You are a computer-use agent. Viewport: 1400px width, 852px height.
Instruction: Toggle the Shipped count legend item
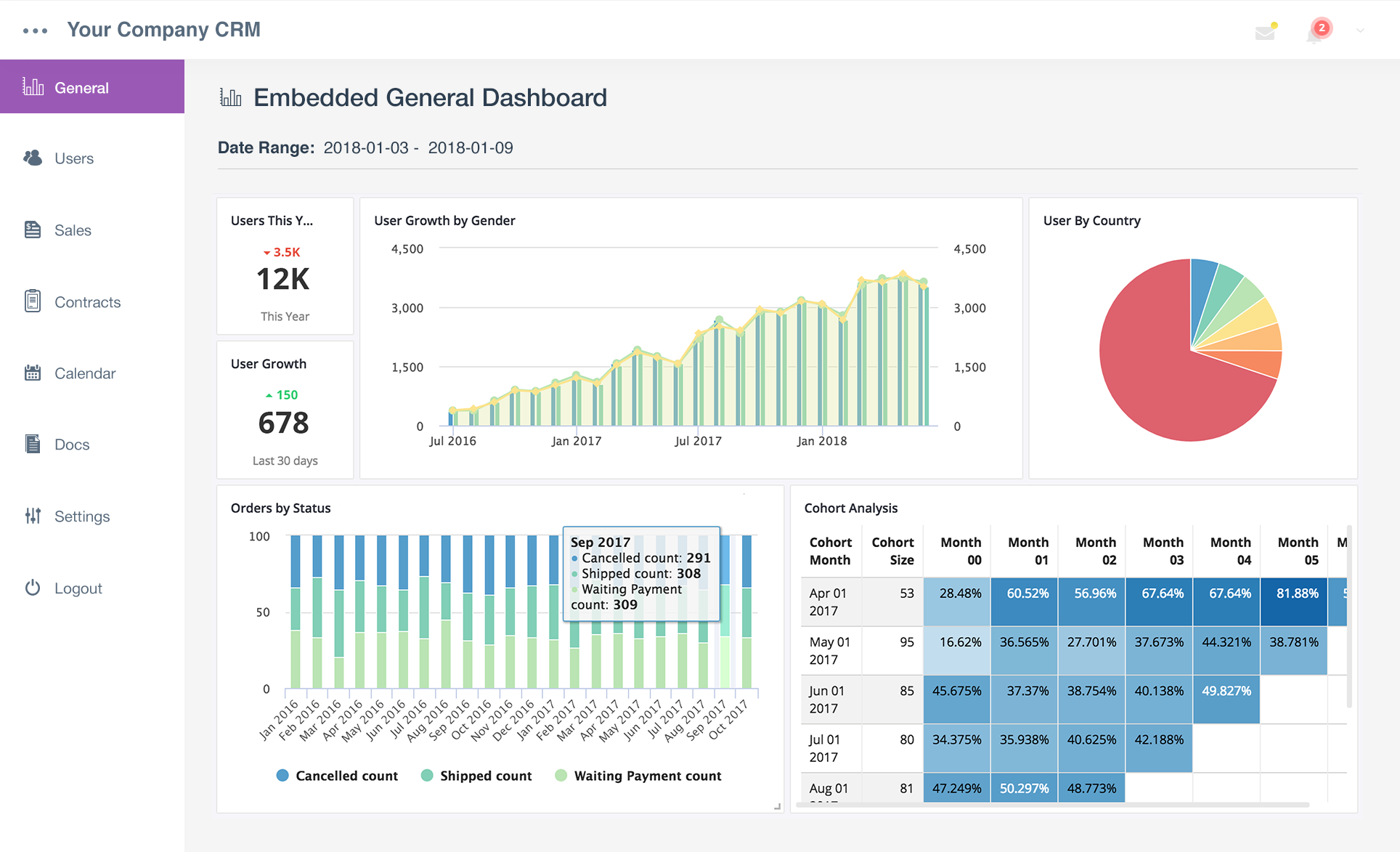click(x=476, y=775)
